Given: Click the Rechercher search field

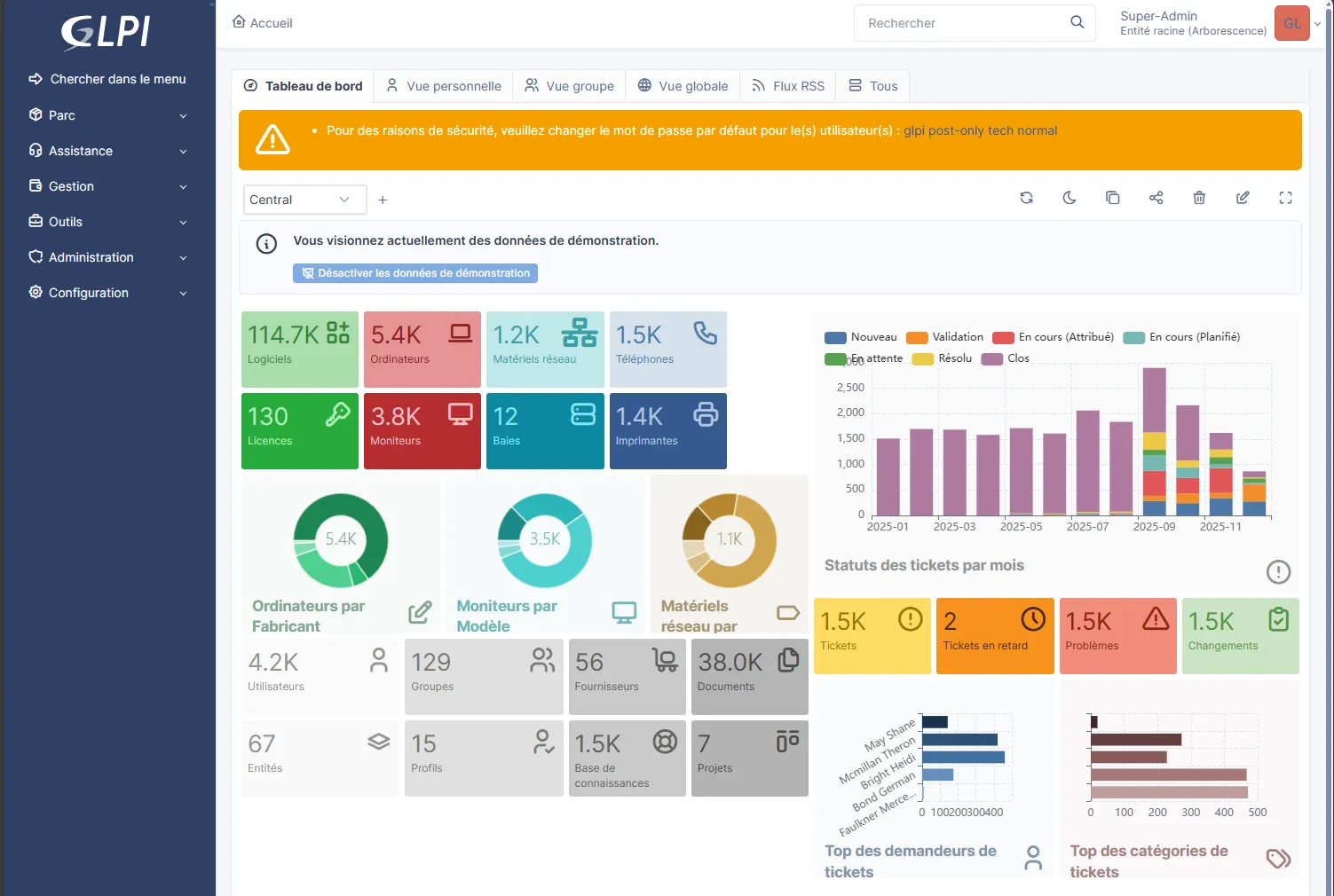Looking at the screenshot, I should [x=963, y=23].
